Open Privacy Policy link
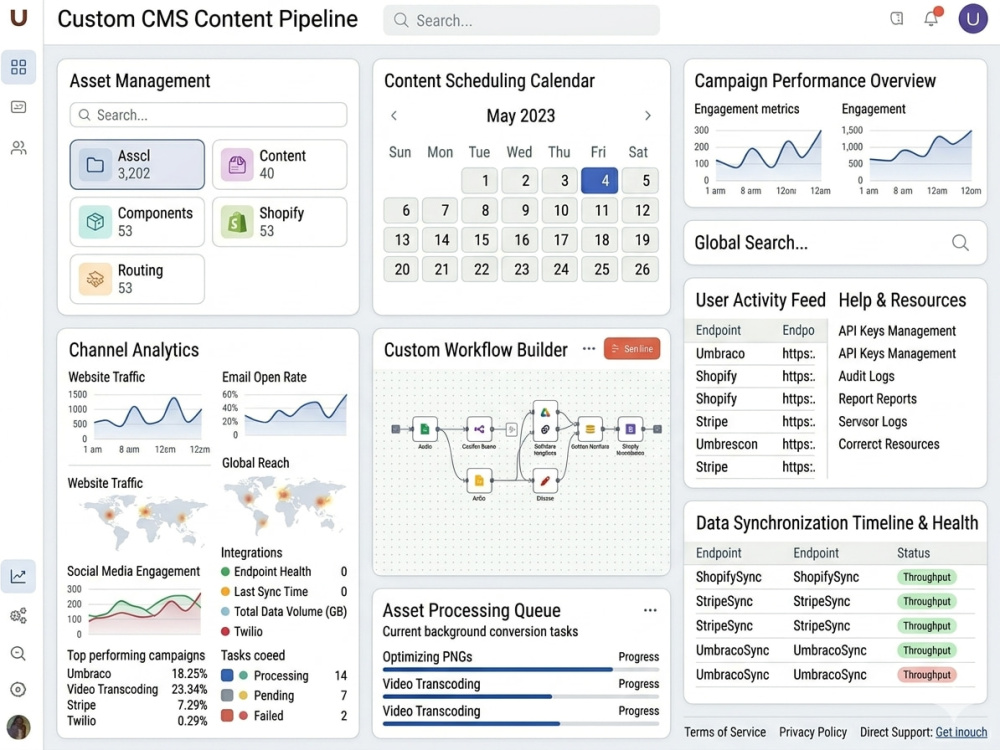 coord(812,732)
